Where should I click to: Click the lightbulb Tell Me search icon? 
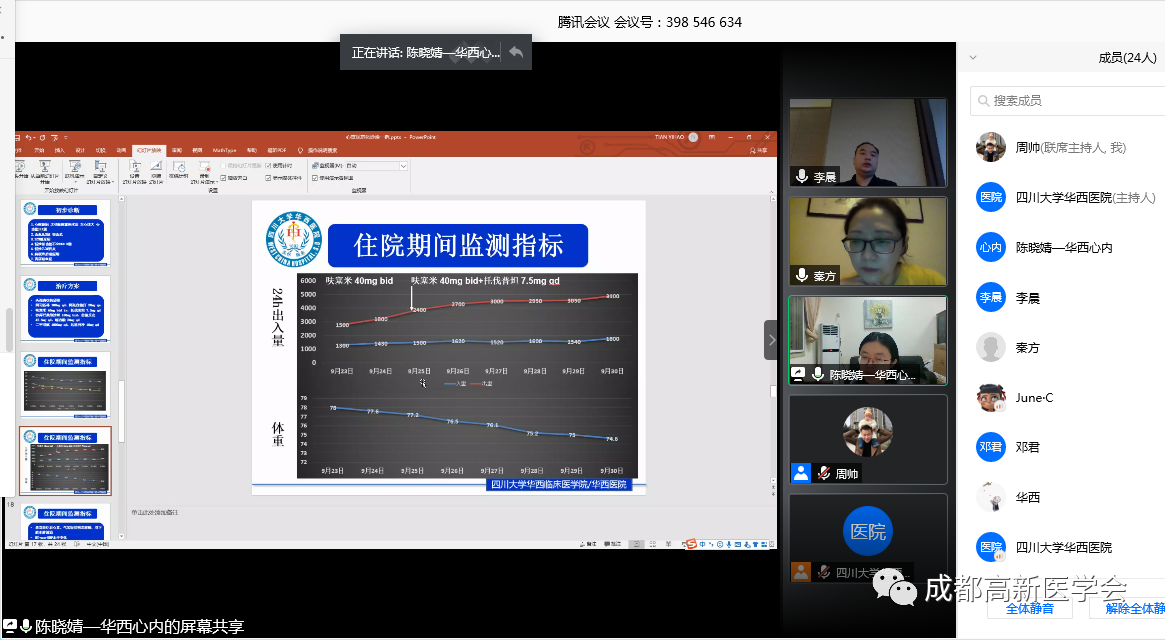pyautogui.click(x=300, y=150)
